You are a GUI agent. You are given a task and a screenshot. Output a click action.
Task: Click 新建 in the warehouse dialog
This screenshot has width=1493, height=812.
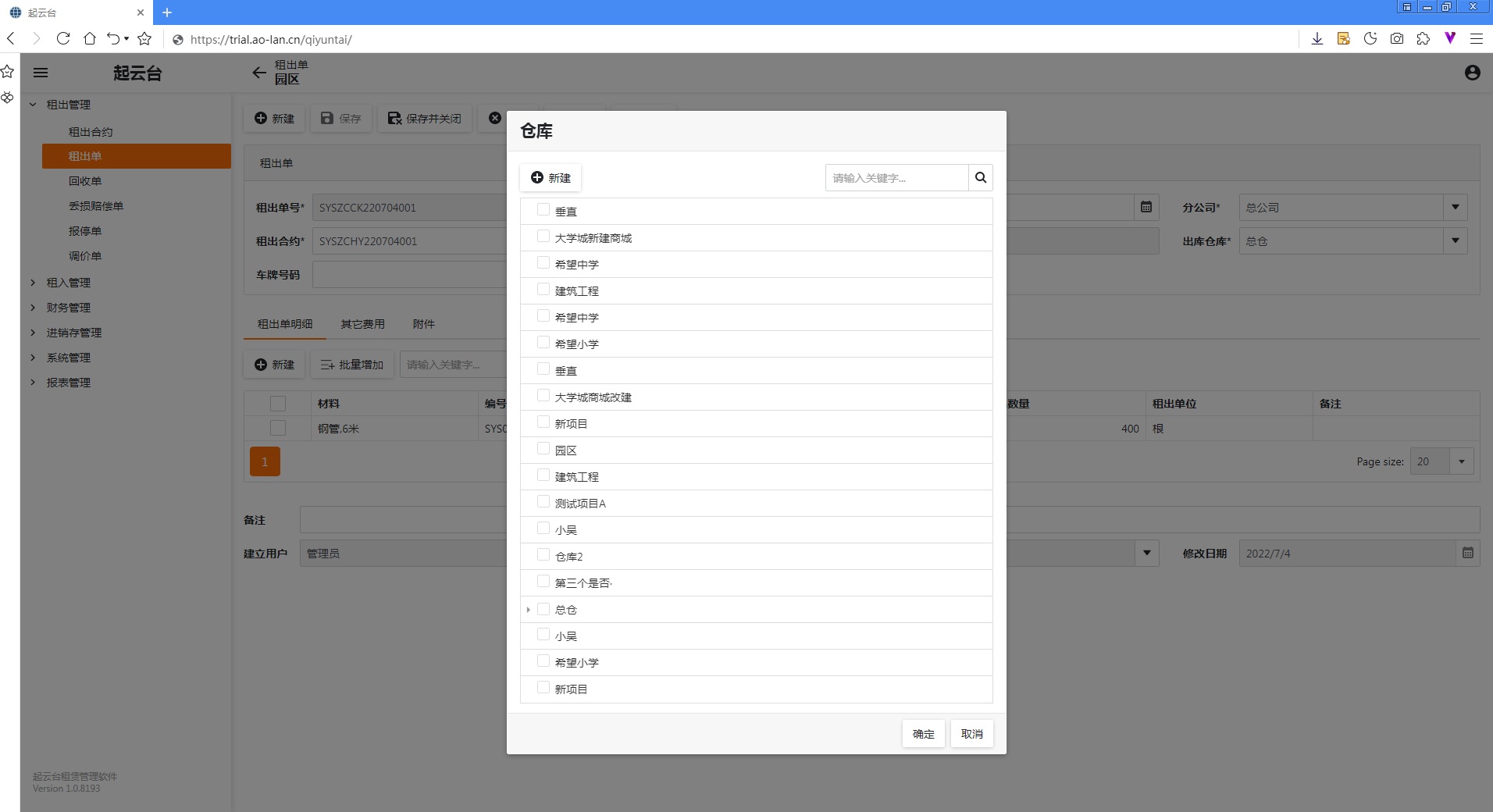pos(551,178)
